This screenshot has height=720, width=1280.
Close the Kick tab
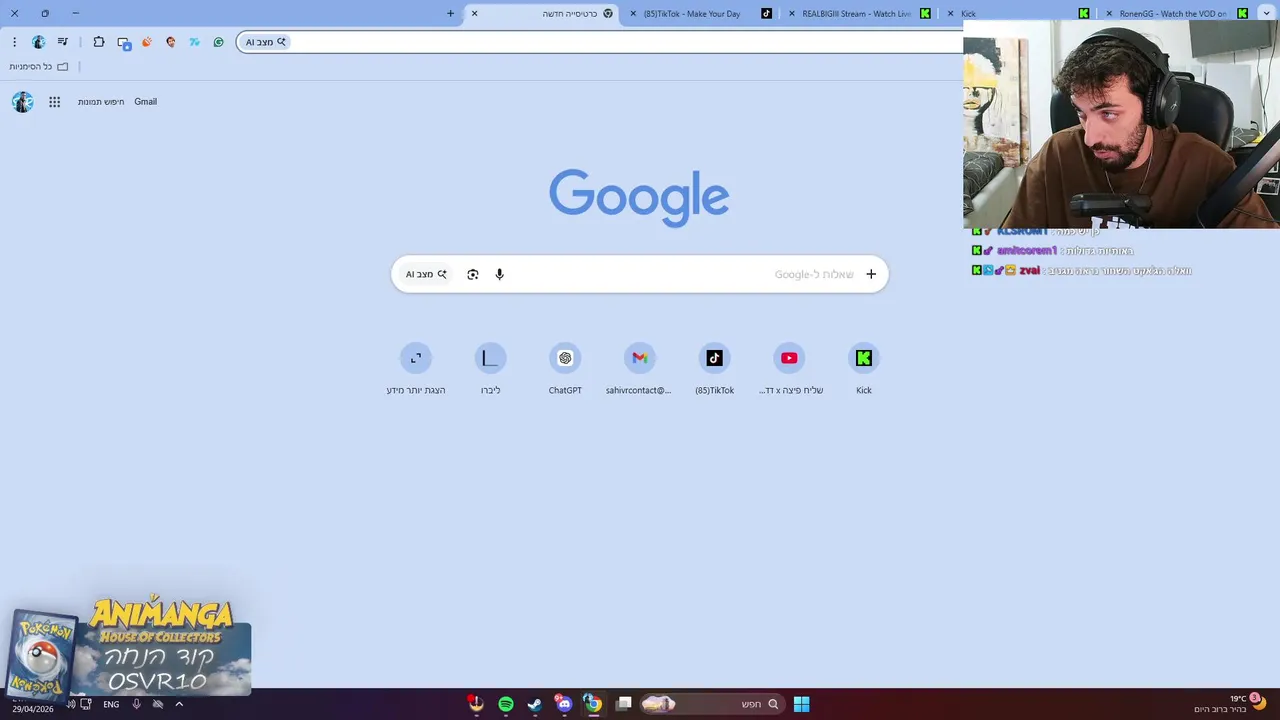click(951, 14)
